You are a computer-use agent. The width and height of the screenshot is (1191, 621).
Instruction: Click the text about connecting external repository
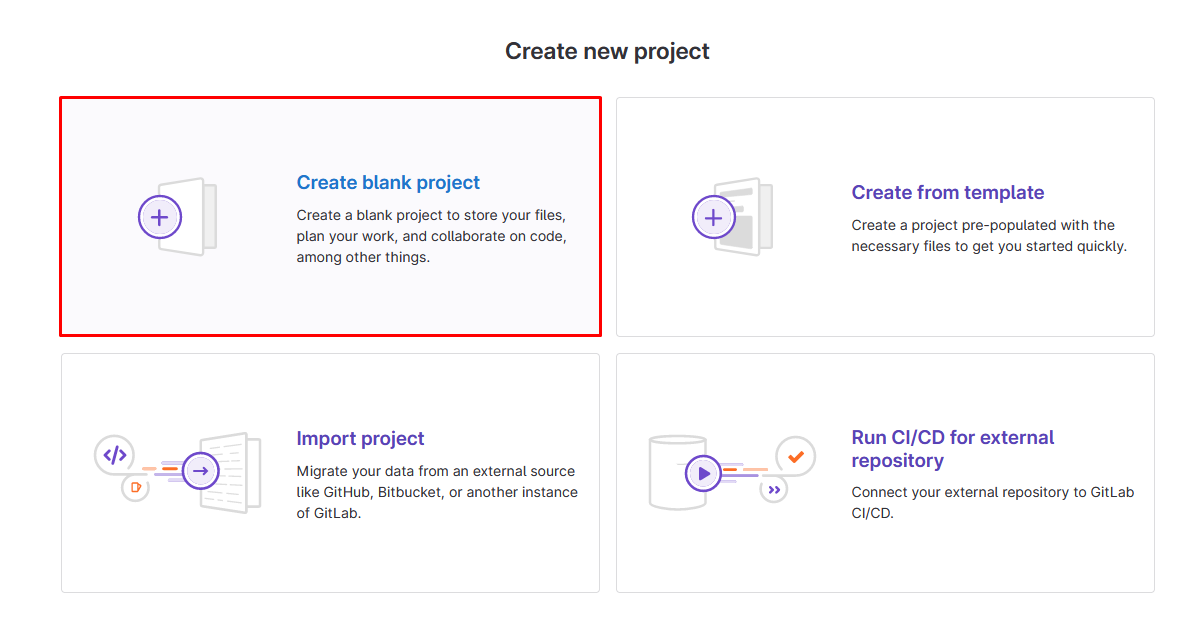coord(992,502)
